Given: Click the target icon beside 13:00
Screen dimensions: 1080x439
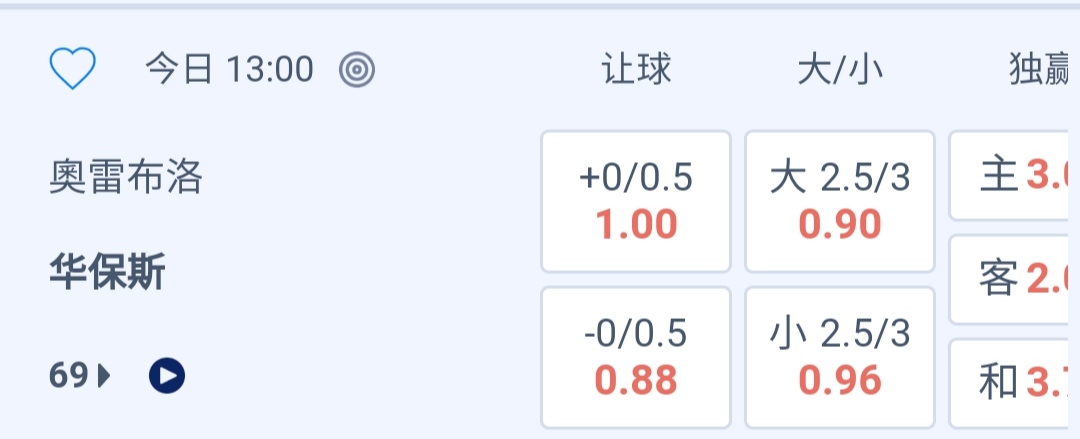Looking at the screenshot, I should click(356, 69).
